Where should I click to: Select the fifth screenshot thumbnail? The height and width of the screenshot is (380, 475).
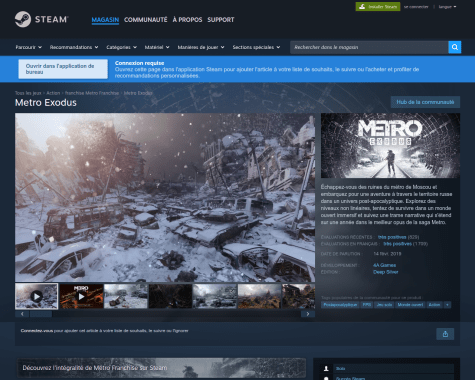pyautogui.click(x=215, y=296)
